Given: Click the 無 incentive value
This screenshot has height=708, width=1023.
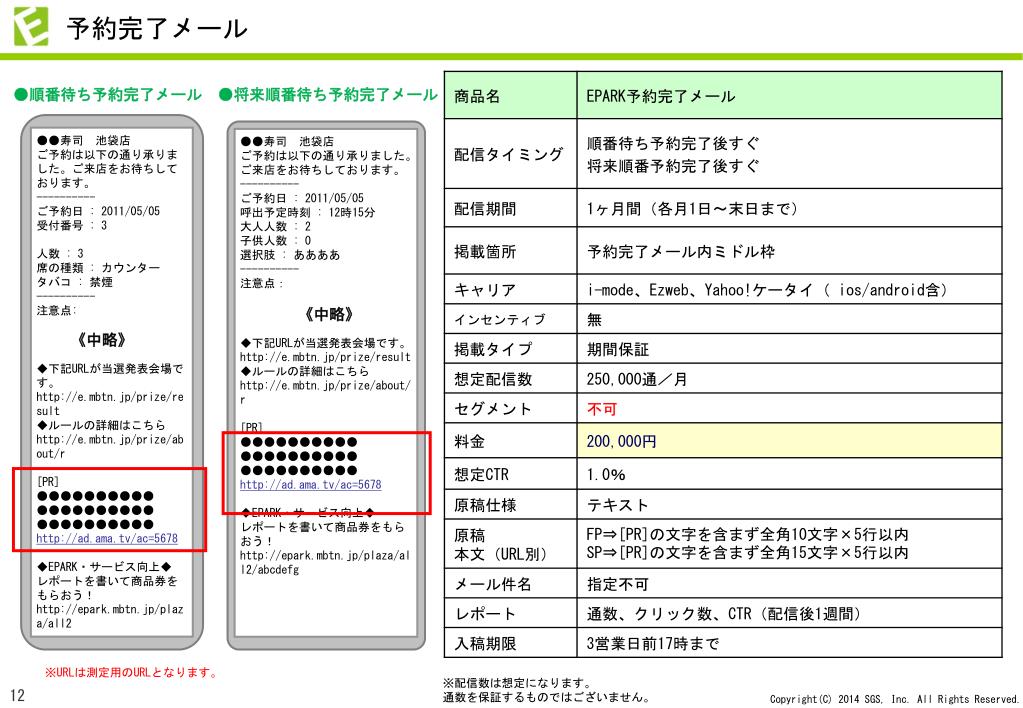Looking at the screenshot, I should [594, 319].
